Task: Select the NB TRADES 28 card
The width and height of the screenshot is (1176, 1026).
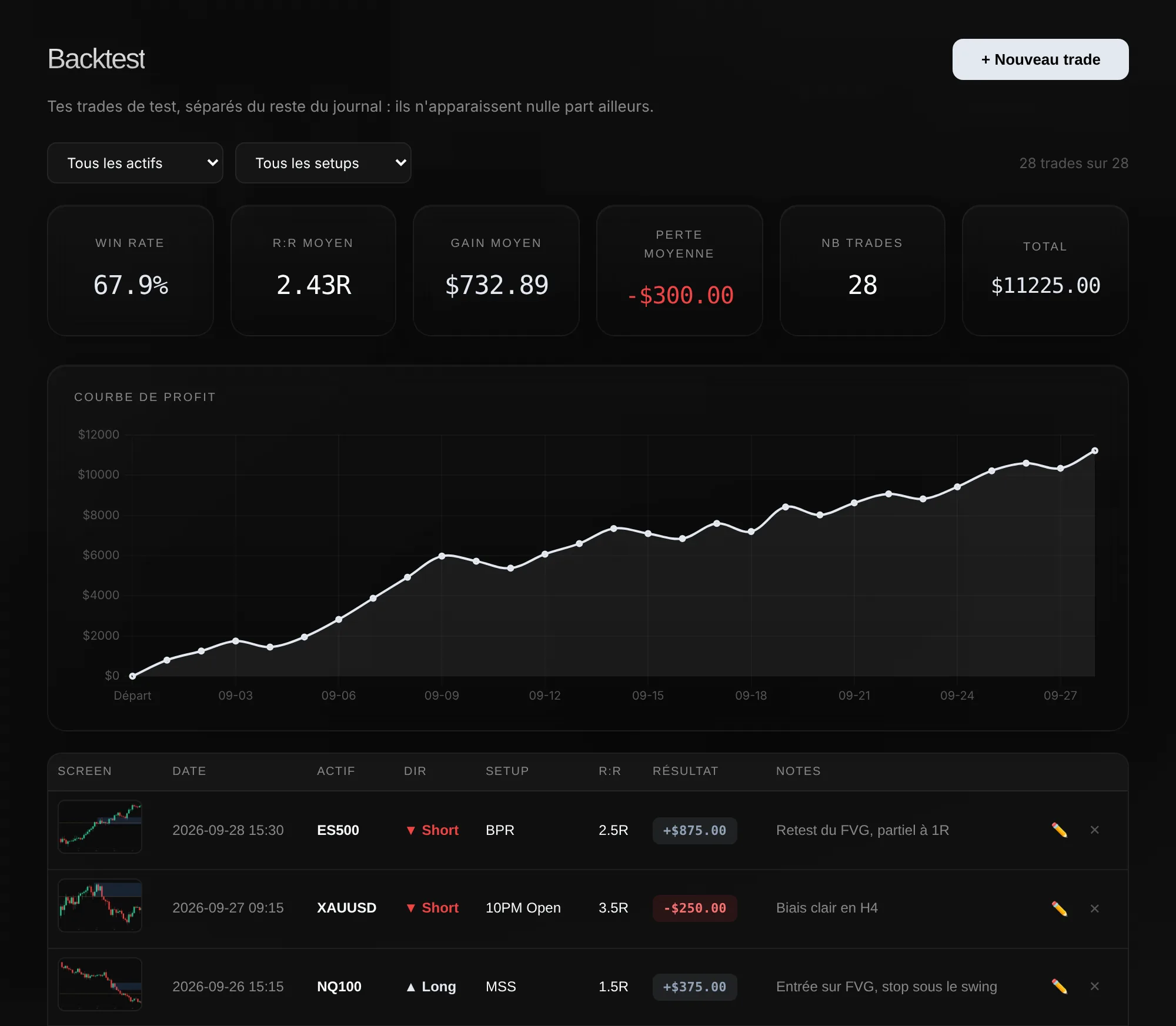Action: [x=862, y=270]
